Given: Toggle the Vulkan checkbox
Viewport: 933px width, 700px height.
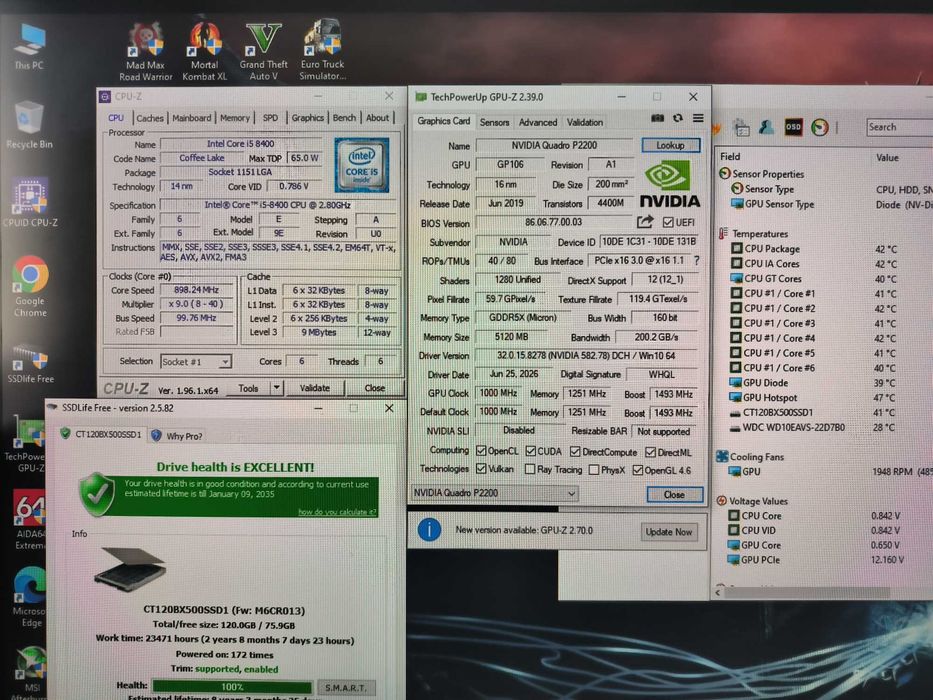Looking at the screenshot, I should 481,468.
